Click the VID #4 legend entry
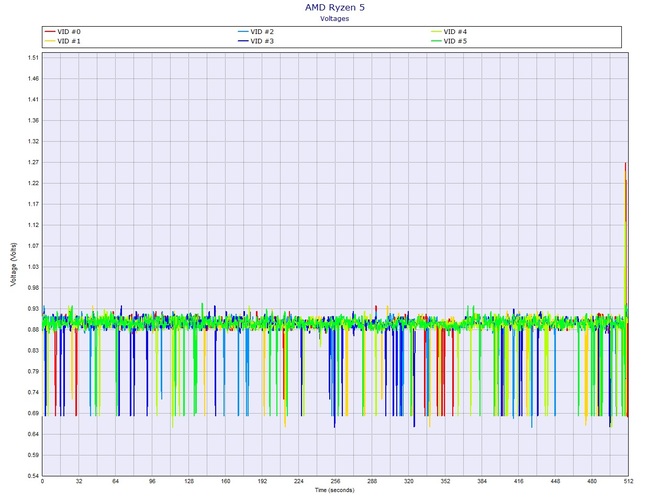The height and width of the screenshot is (502, 670). [x=449, y=32]
